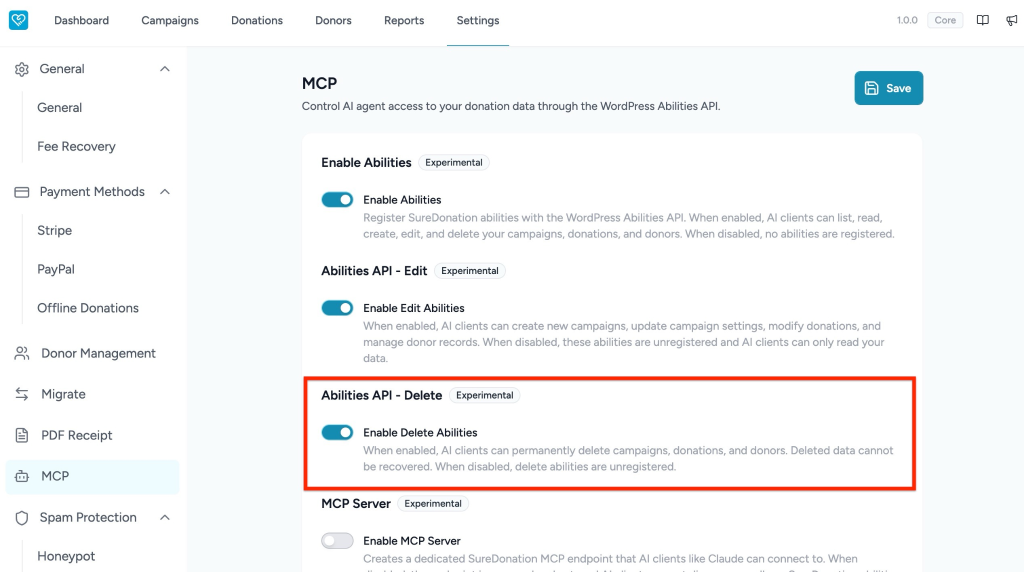The image size is (1024, 572).
Task: Select the Settings tab
Action: click(477, 20)
